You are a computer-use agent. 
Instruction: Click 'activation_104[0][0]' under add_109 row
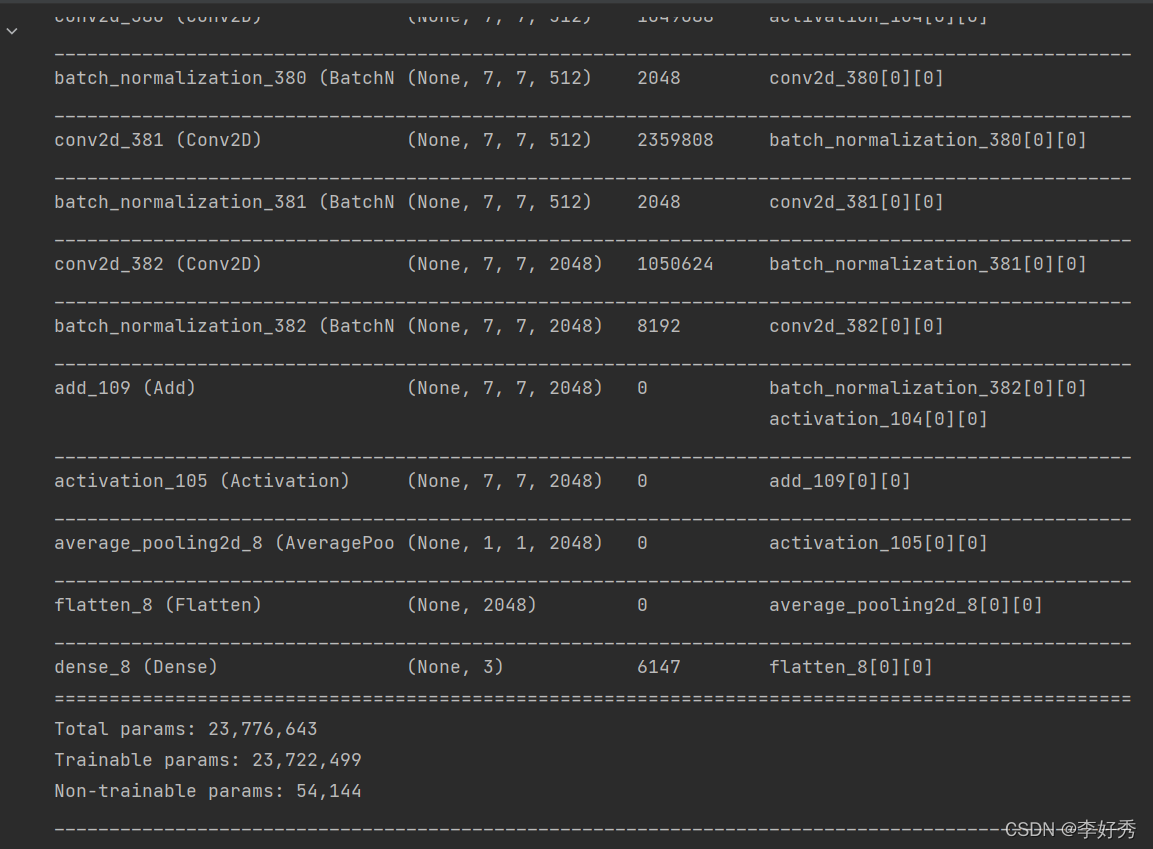click(x=878, y=419)
